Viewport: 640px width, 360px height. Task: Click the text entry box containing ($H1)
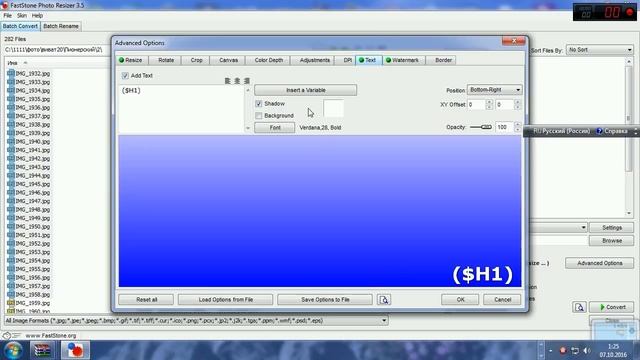click(x=182, y=109)
